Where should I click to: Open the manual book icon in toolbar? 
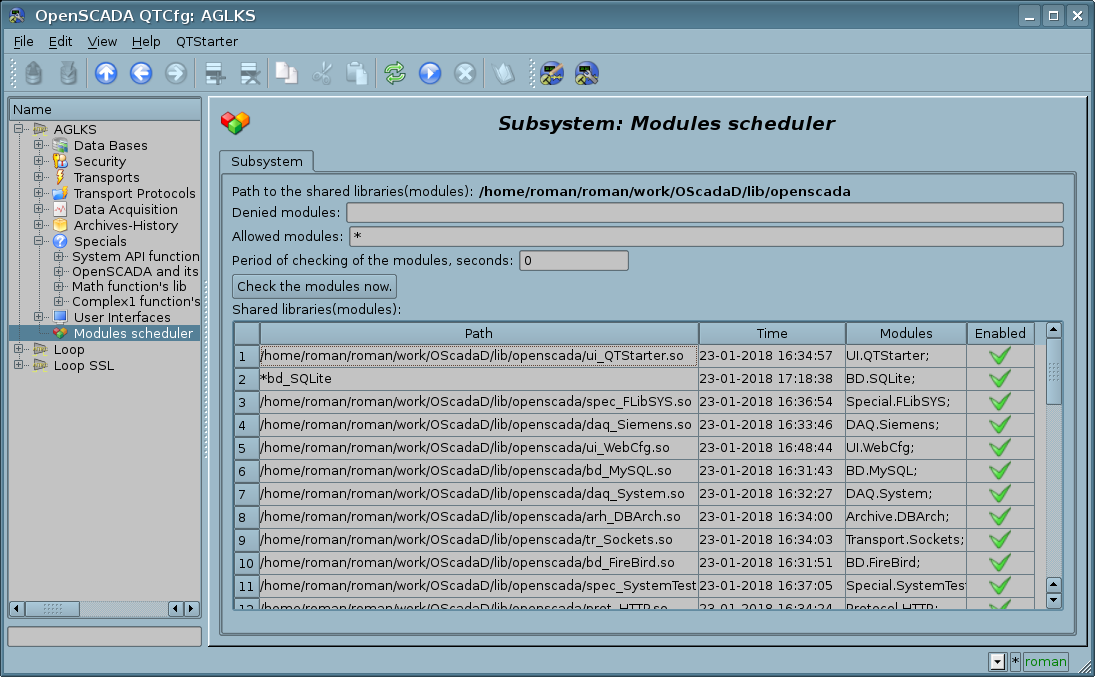[504, 73]
